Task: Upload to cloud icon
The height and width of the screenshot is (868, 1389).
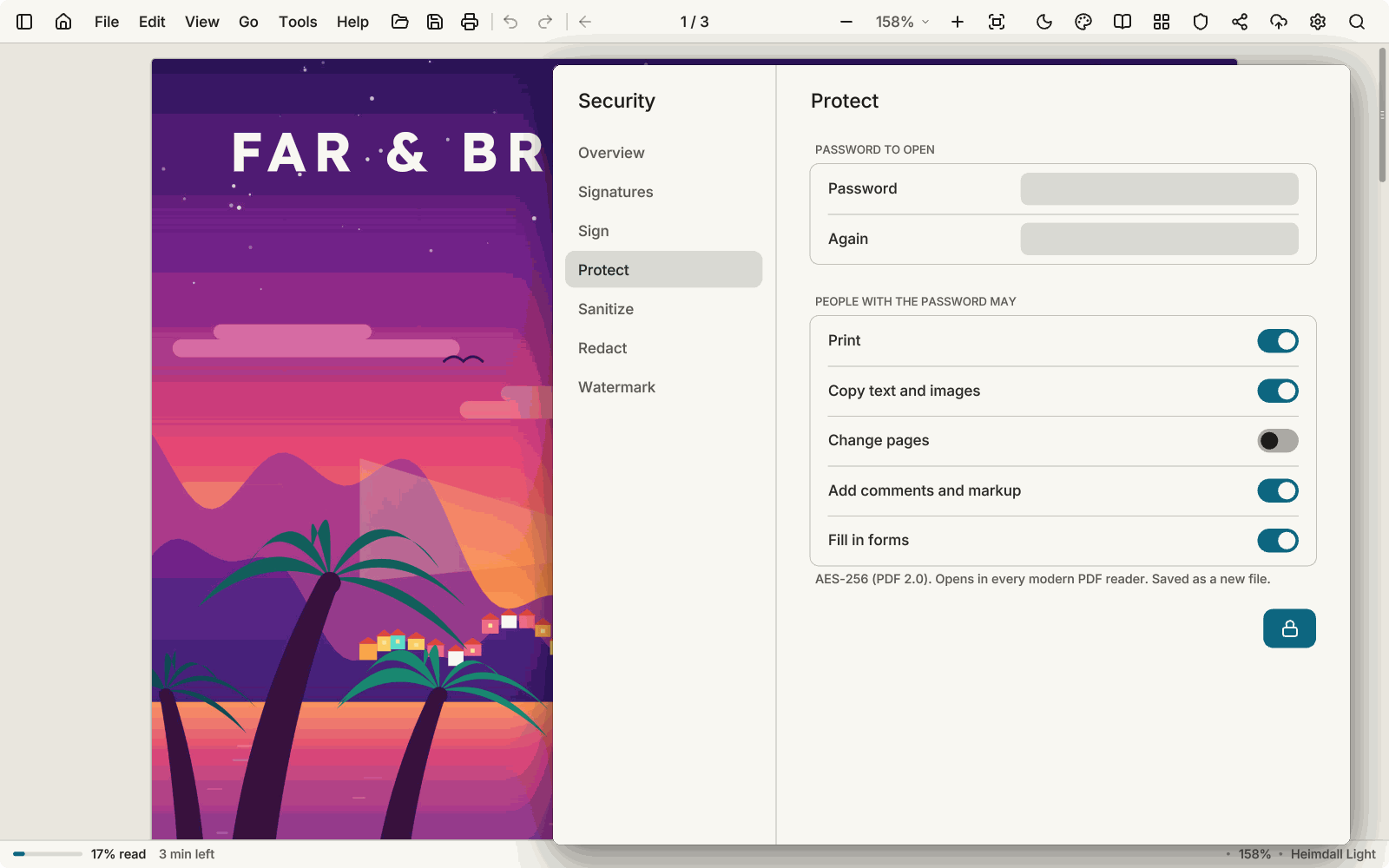Action: [x=1279, y=22]
